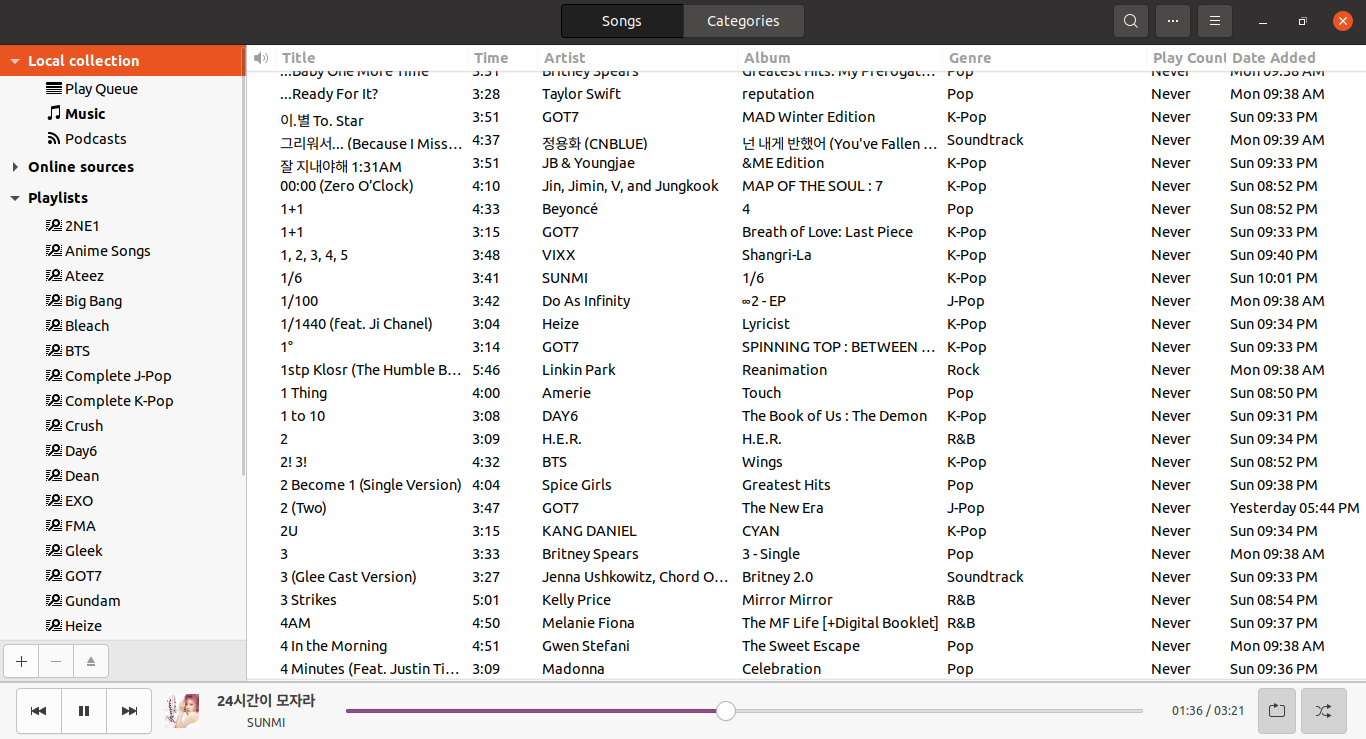This screenshot has height=739, width=1366.
Task: Skip to the previous track
Action: (38, 711)
